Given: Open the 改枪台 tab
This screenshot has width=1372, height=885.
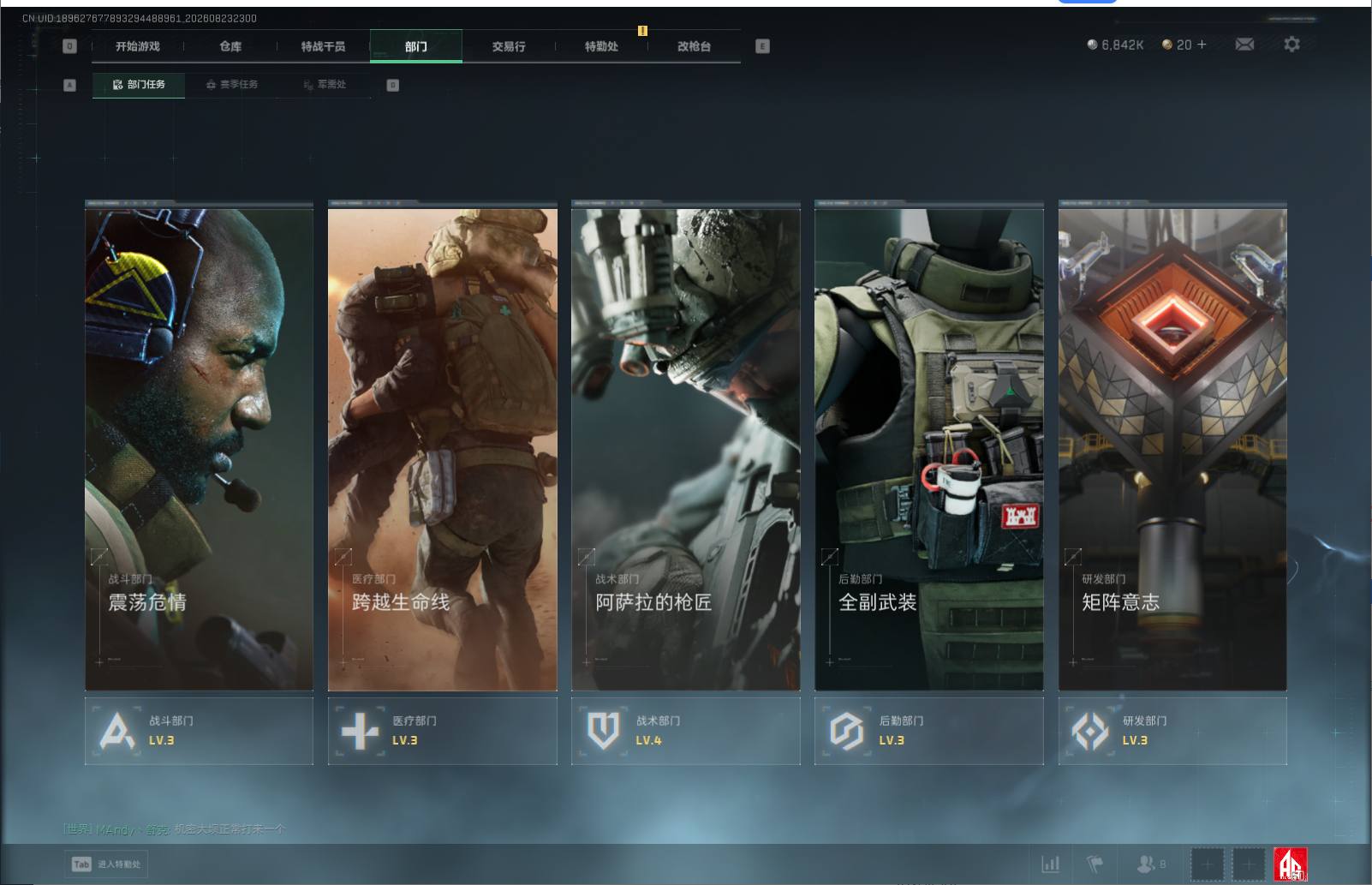Looking at the screenshot, I should [x=694, y=46].
